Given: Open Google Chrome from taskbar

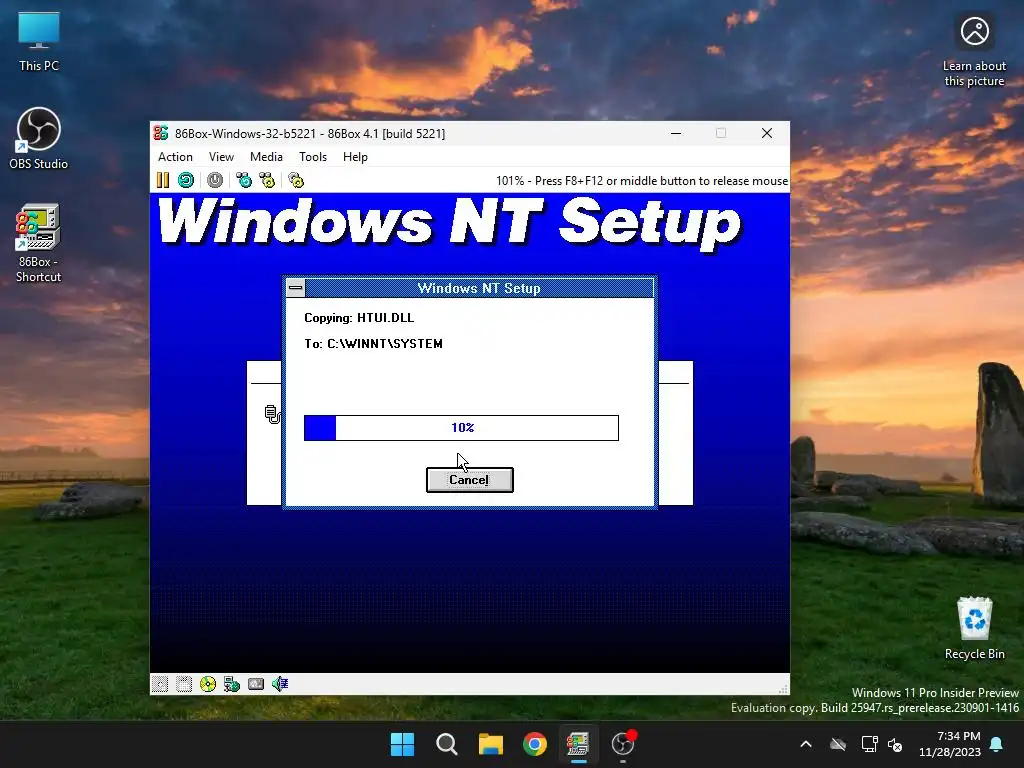Looking at the screenshot, I should 535,744.
